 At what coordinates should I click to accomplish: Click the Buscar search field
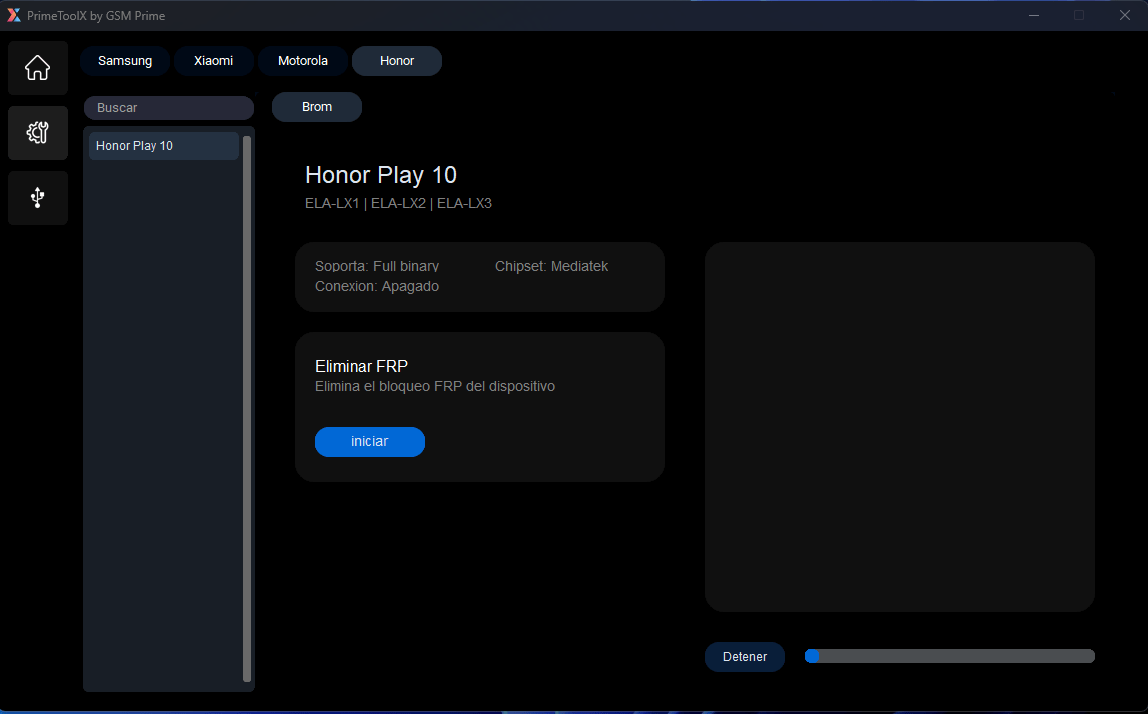coord(168,107)
